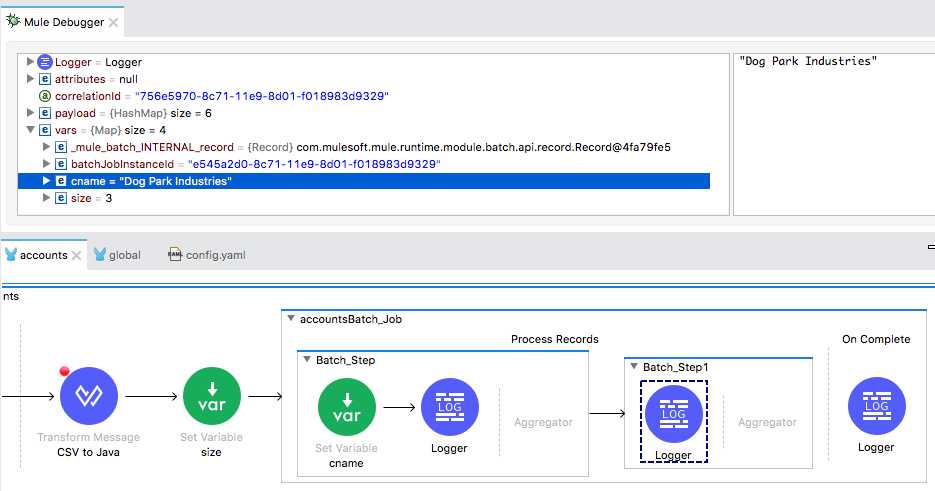This screenshot has height=491, width=935.
Task: Switch to the Mule Debugger tab
Action: [x=64, y=22]
